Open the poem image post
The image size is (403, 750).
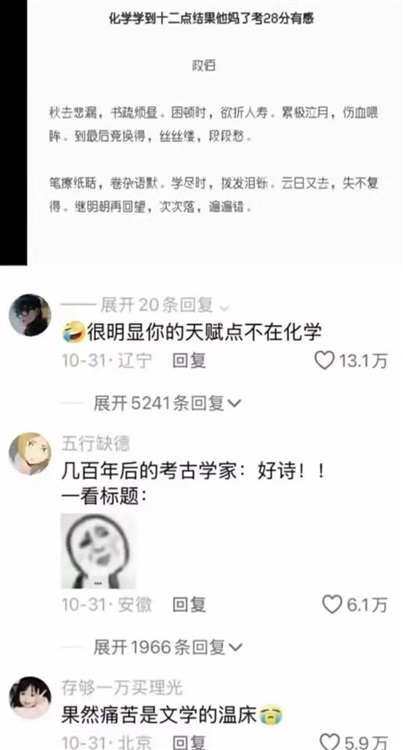coord(214,132)
